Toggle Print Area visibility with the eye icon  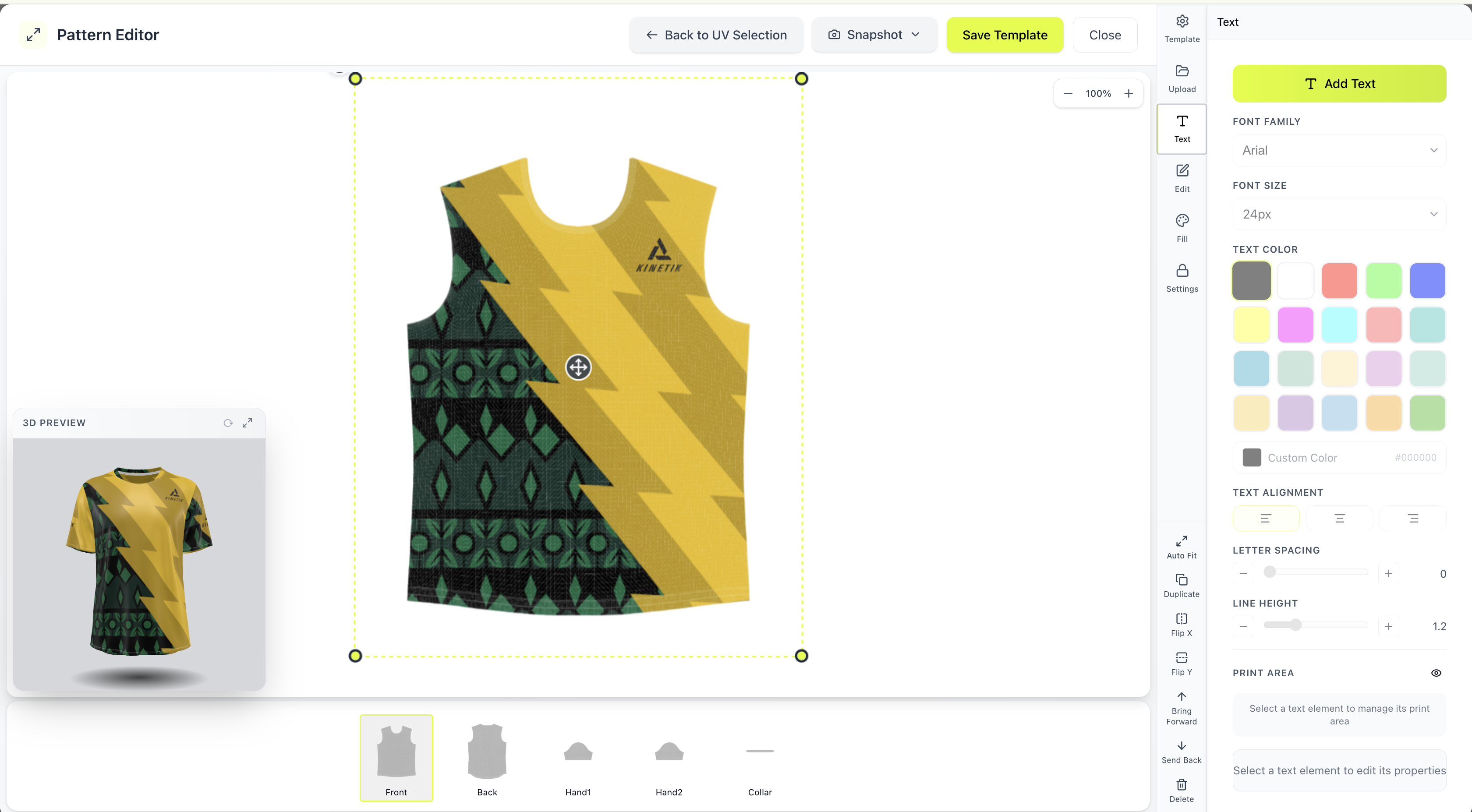click(1437, 673)
